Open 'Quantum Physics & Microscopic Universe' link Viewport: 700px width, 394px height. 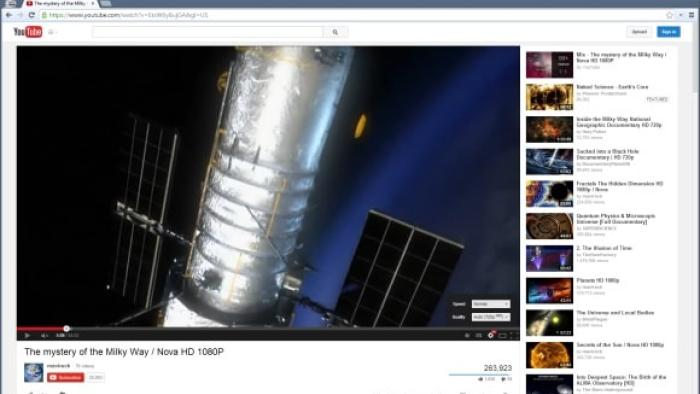tap(616, 219)
